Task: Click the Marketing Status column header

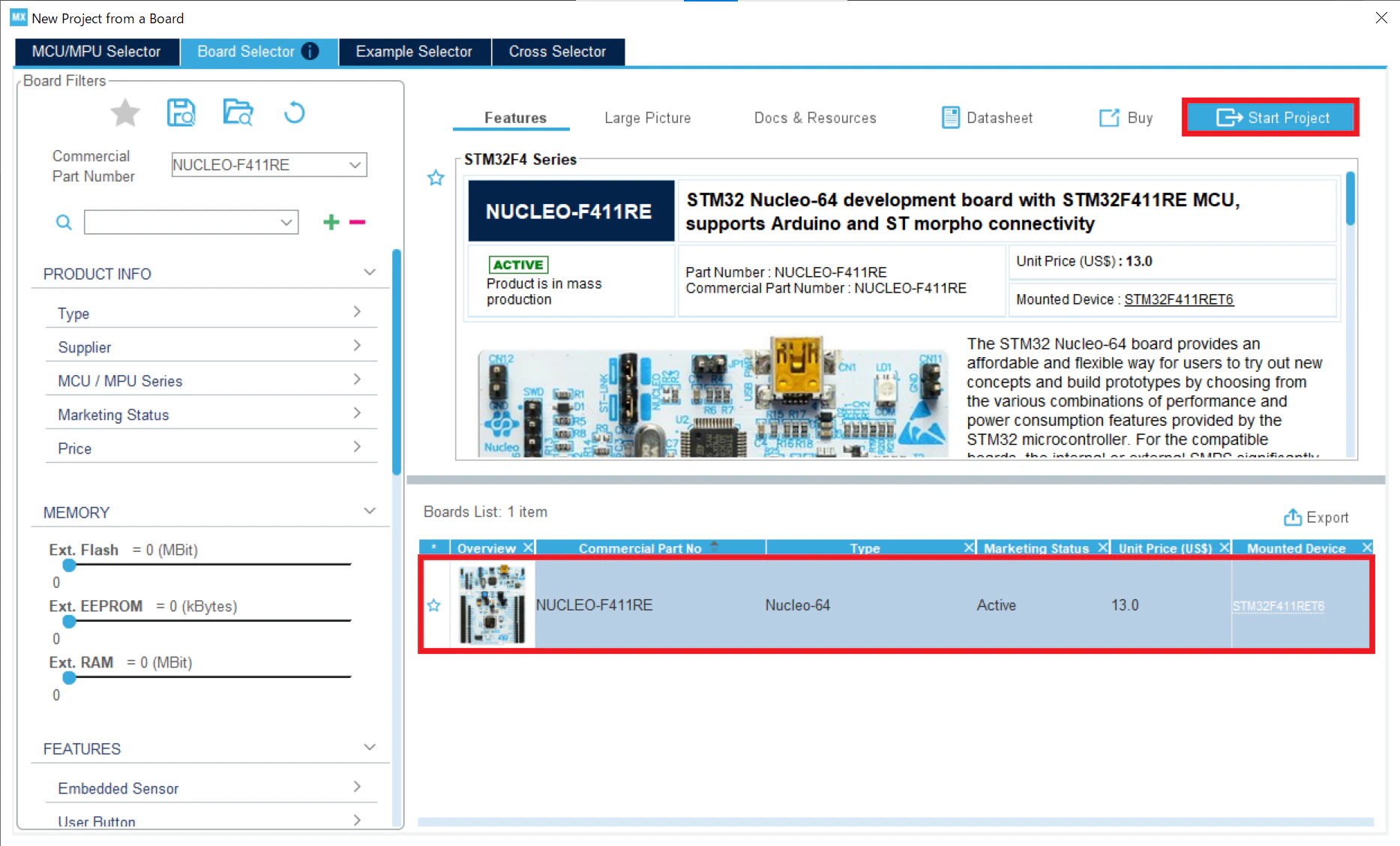Action: pos(1036,548)
